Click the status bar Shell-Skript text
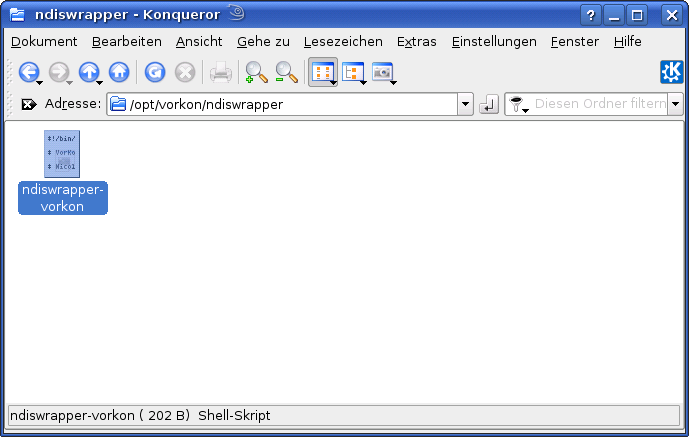Viewport: 689px width, 437px height. 234,415
